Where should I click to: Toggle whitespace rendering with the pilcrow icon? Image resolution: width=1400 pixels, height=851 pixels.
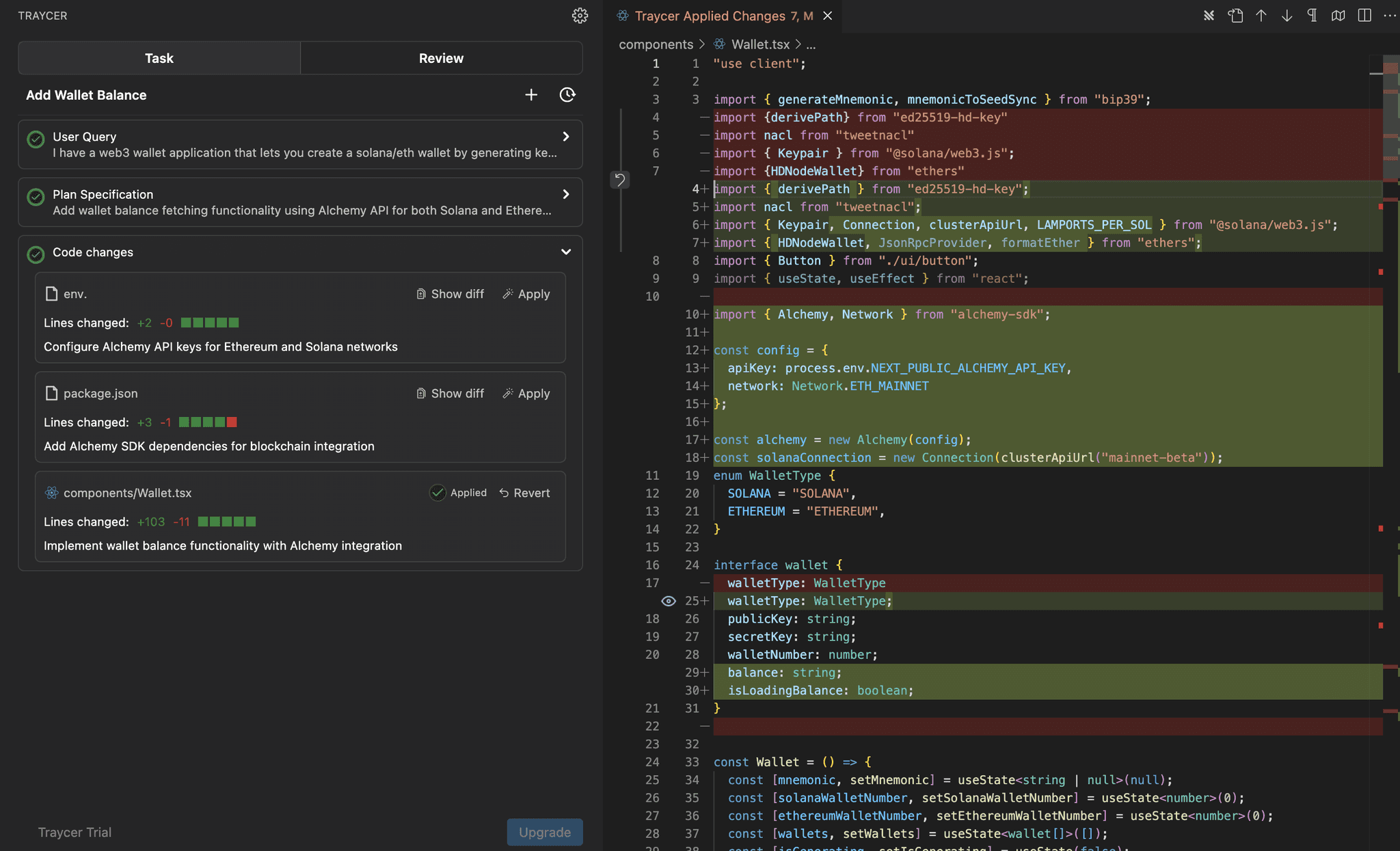pyautogui.click(x=1312, y=15)
